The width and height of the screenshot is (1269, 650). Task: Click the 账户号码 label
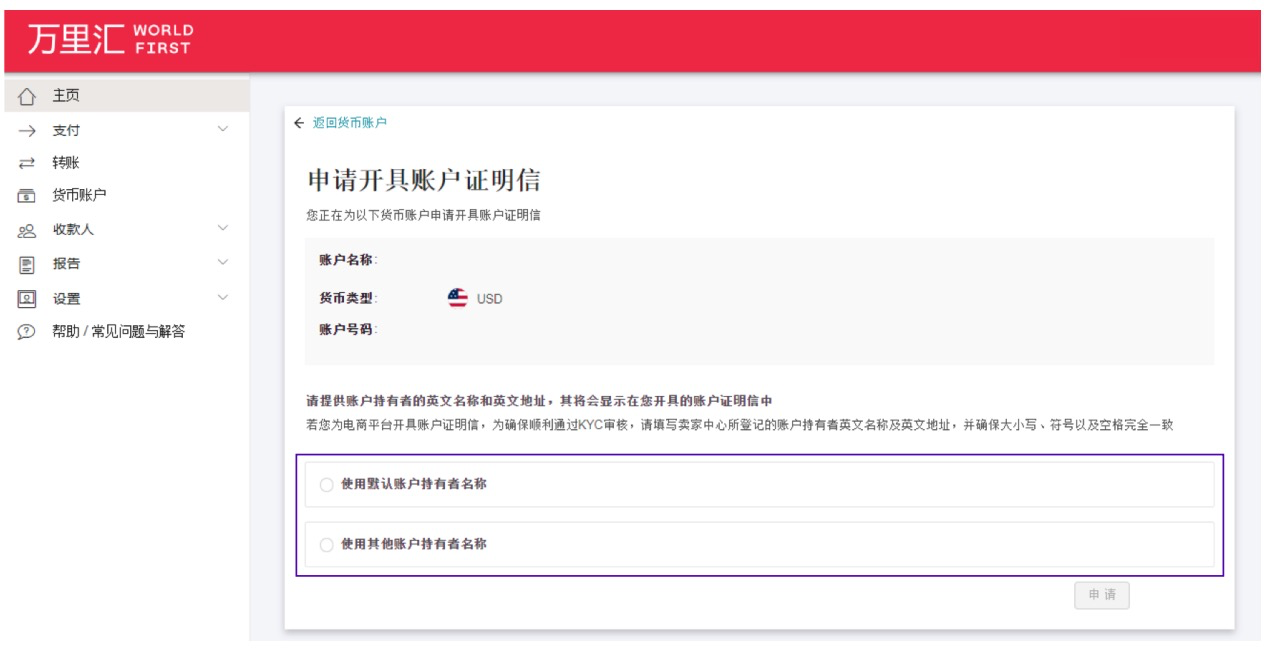click(x=348, y=329)
